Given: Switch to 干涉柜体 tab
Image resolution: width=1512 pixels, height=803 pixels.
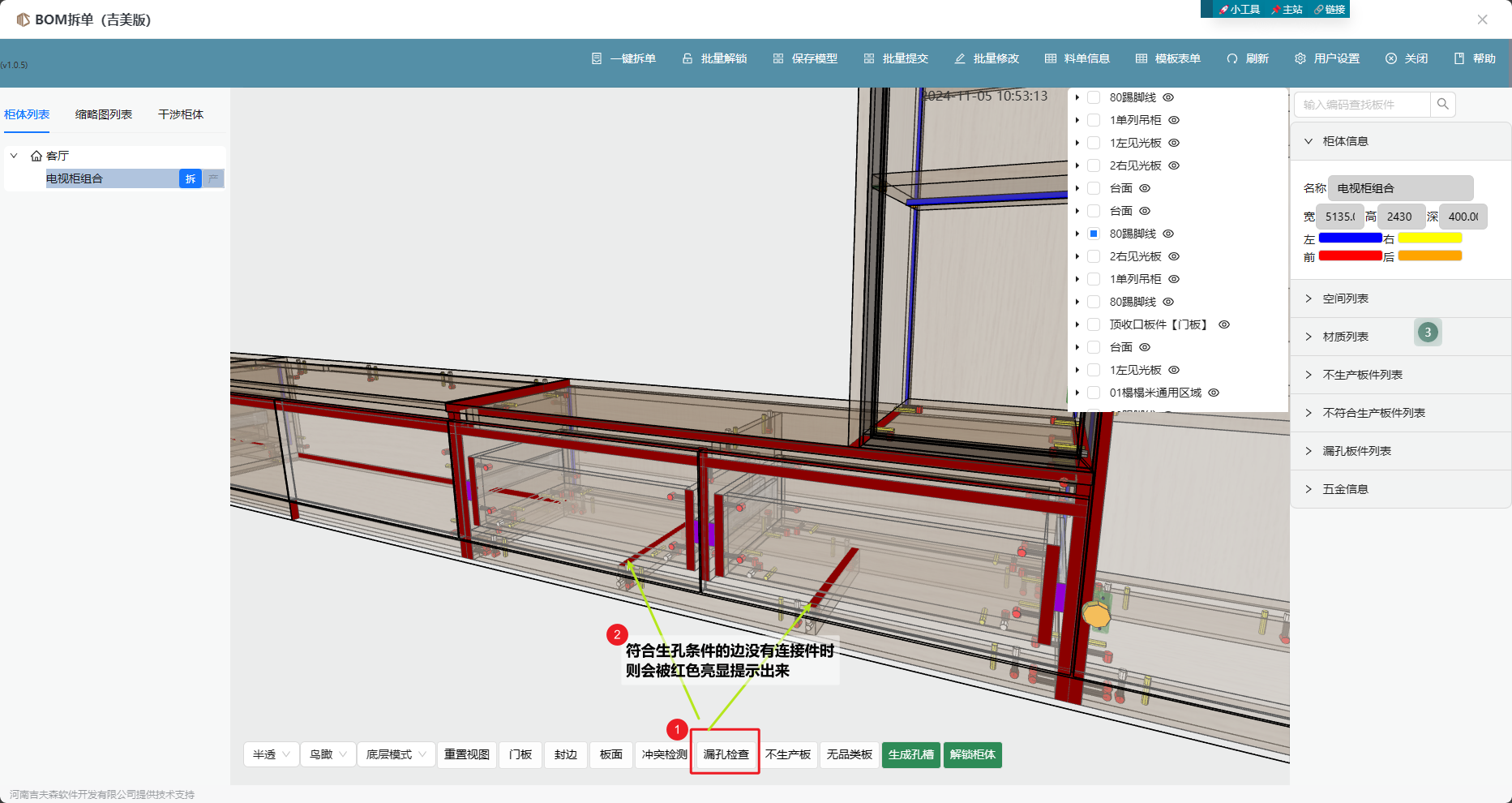Looking at the screenshot, I should (x=181, y=114).
